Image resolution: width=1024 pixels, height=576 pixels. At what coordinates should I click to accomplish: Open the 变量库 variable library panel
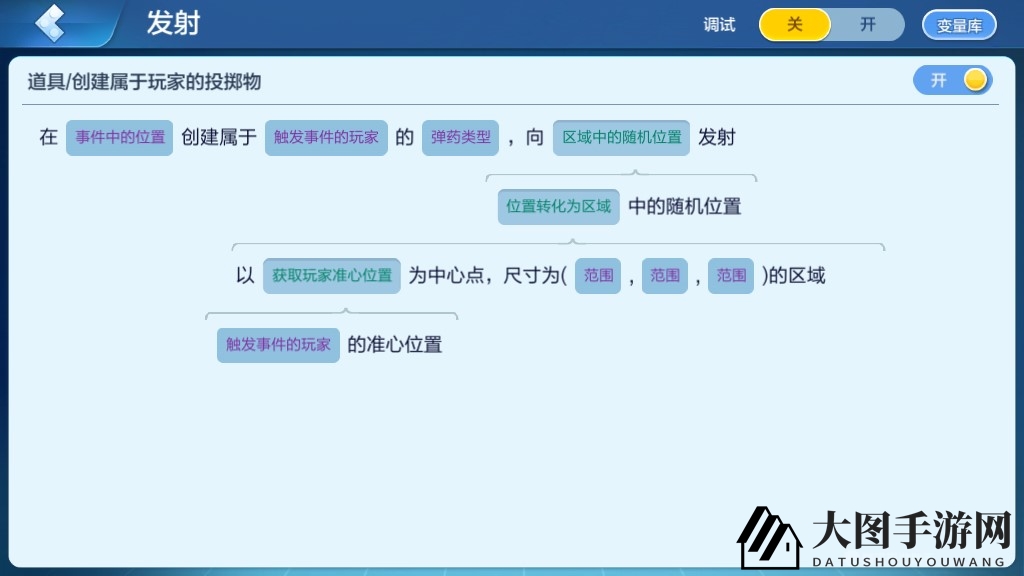point(958,25)
